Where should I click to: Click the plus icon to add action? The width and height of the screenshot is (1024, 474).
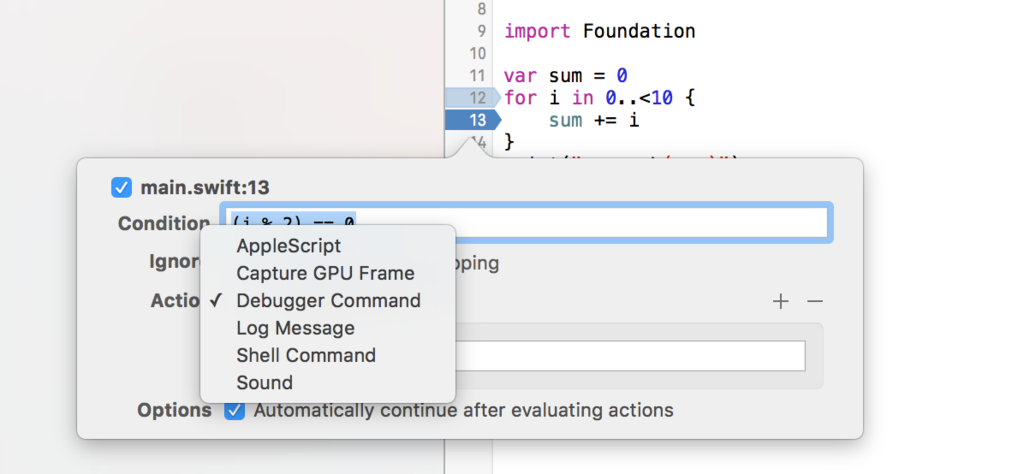pos(781,301)
